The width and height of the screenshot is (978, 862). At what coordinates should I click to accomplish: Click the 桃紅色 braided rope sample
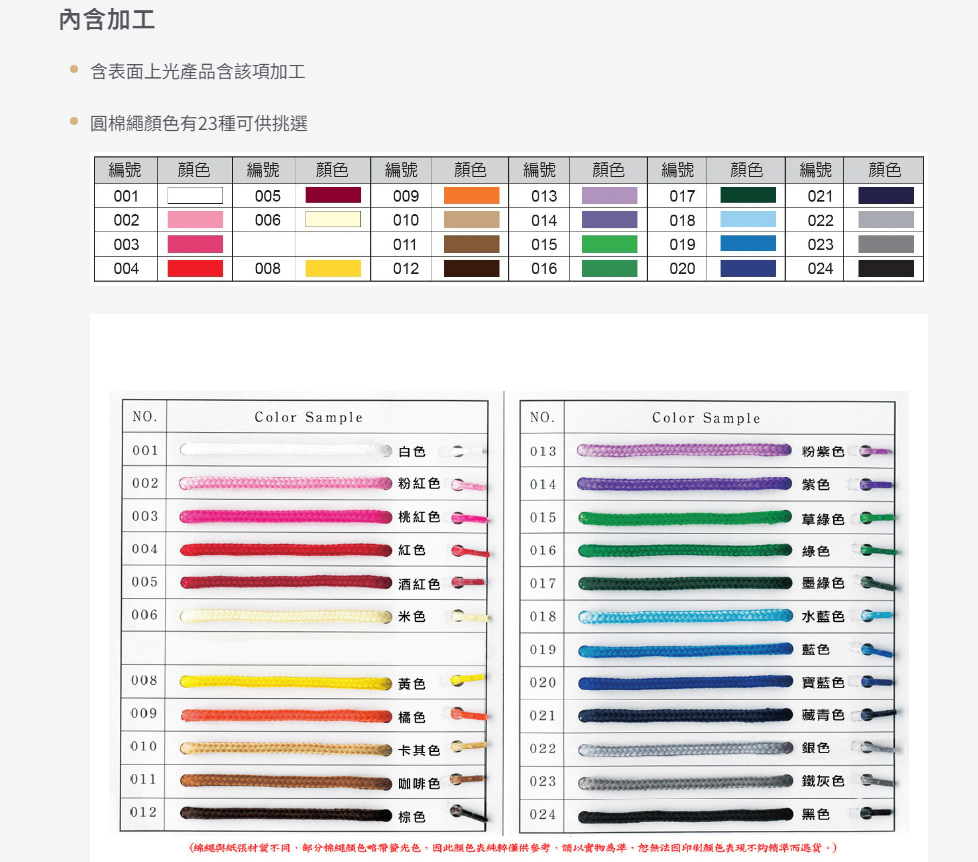(x=285, y=517)
